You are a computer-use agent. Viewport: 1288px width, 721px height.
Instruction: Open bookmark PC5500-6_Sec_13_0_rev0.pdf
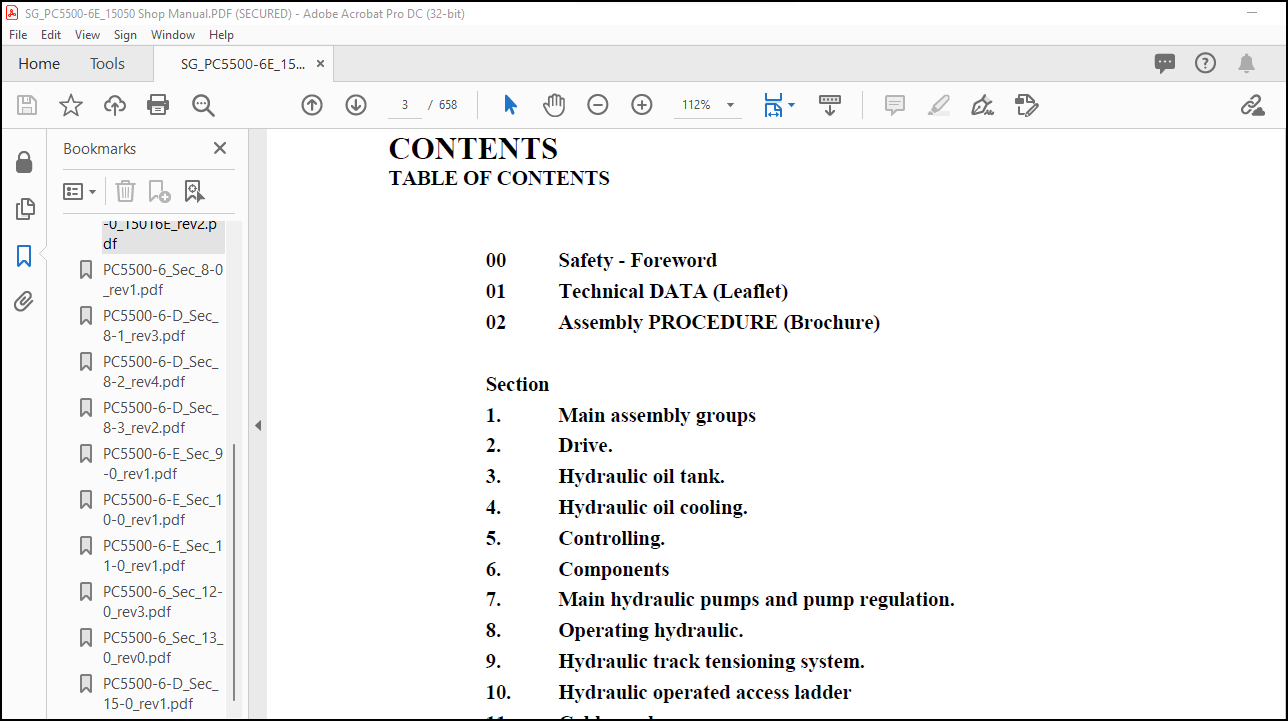[163, 648]
